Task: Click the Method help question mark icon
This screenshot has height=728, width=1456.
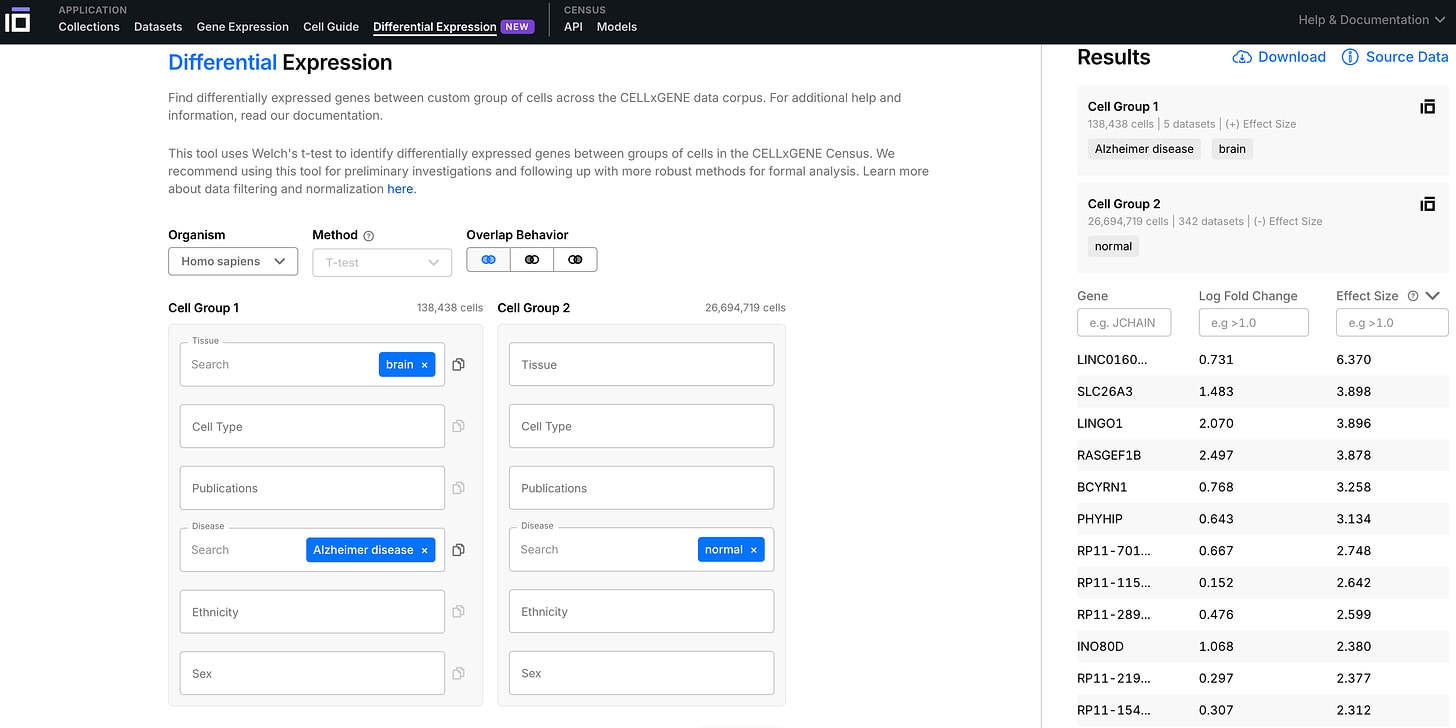Action: (x=369, y=236)
